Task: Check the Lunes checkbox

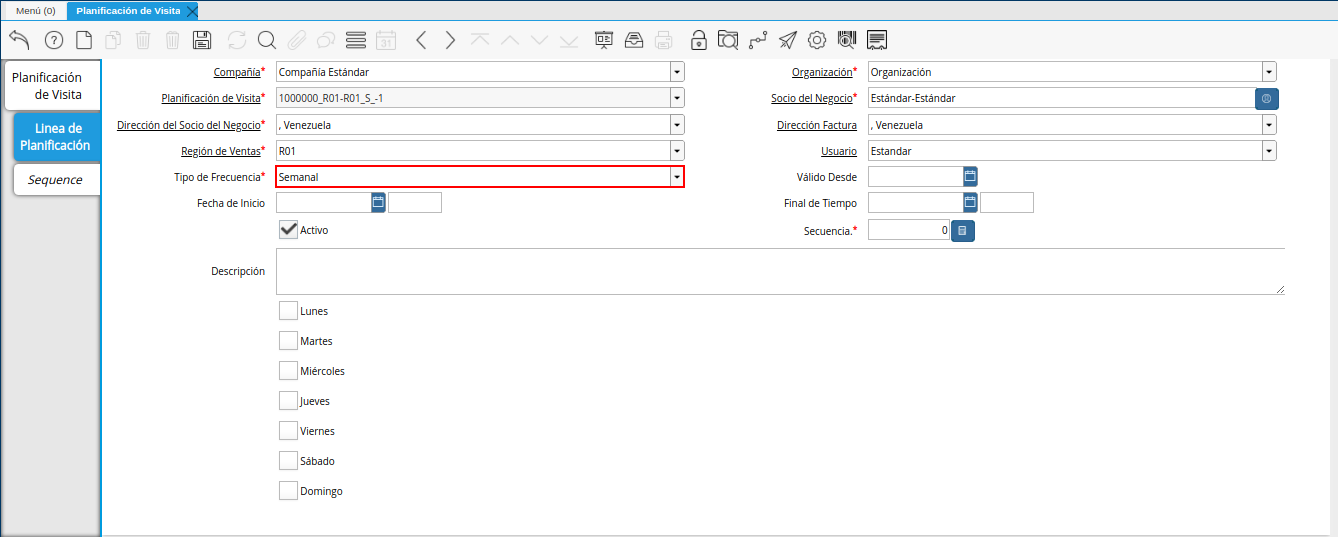Action: [288, 311]
